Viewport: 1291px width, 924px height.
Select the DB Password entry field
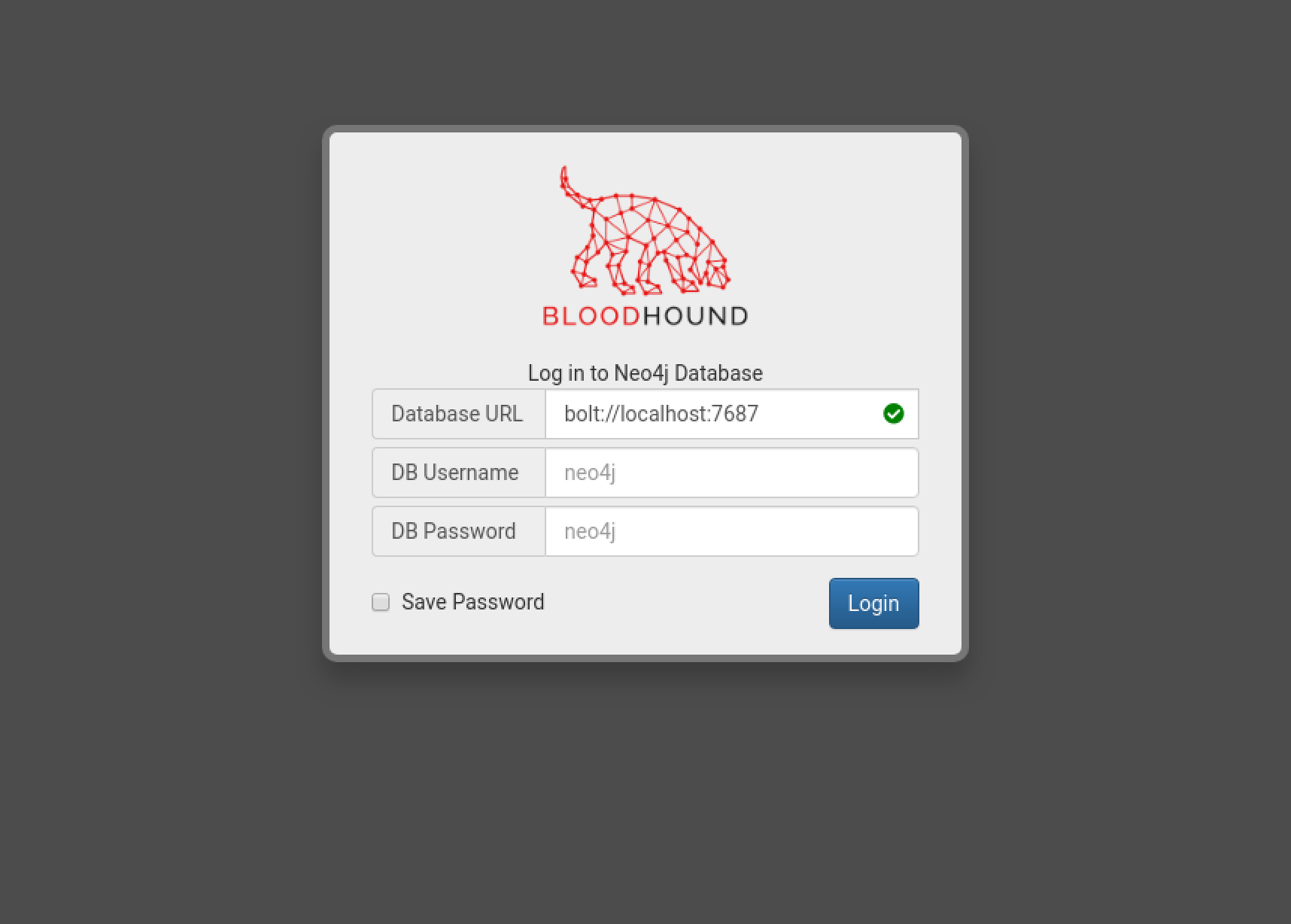coord(730,531)
